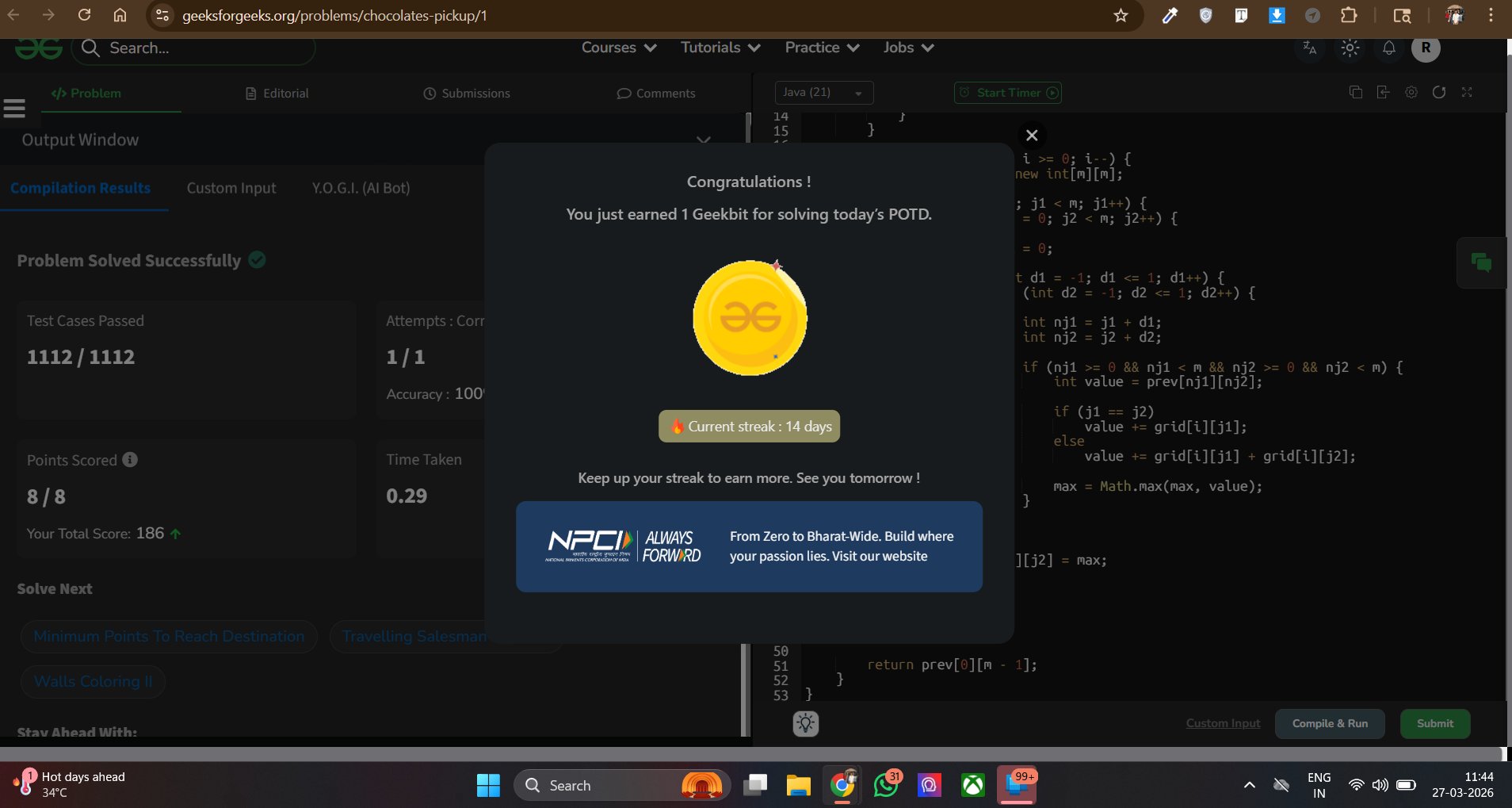Click the translate language icon
This screenshot has width=1512, height=808.
(1310, 48)
